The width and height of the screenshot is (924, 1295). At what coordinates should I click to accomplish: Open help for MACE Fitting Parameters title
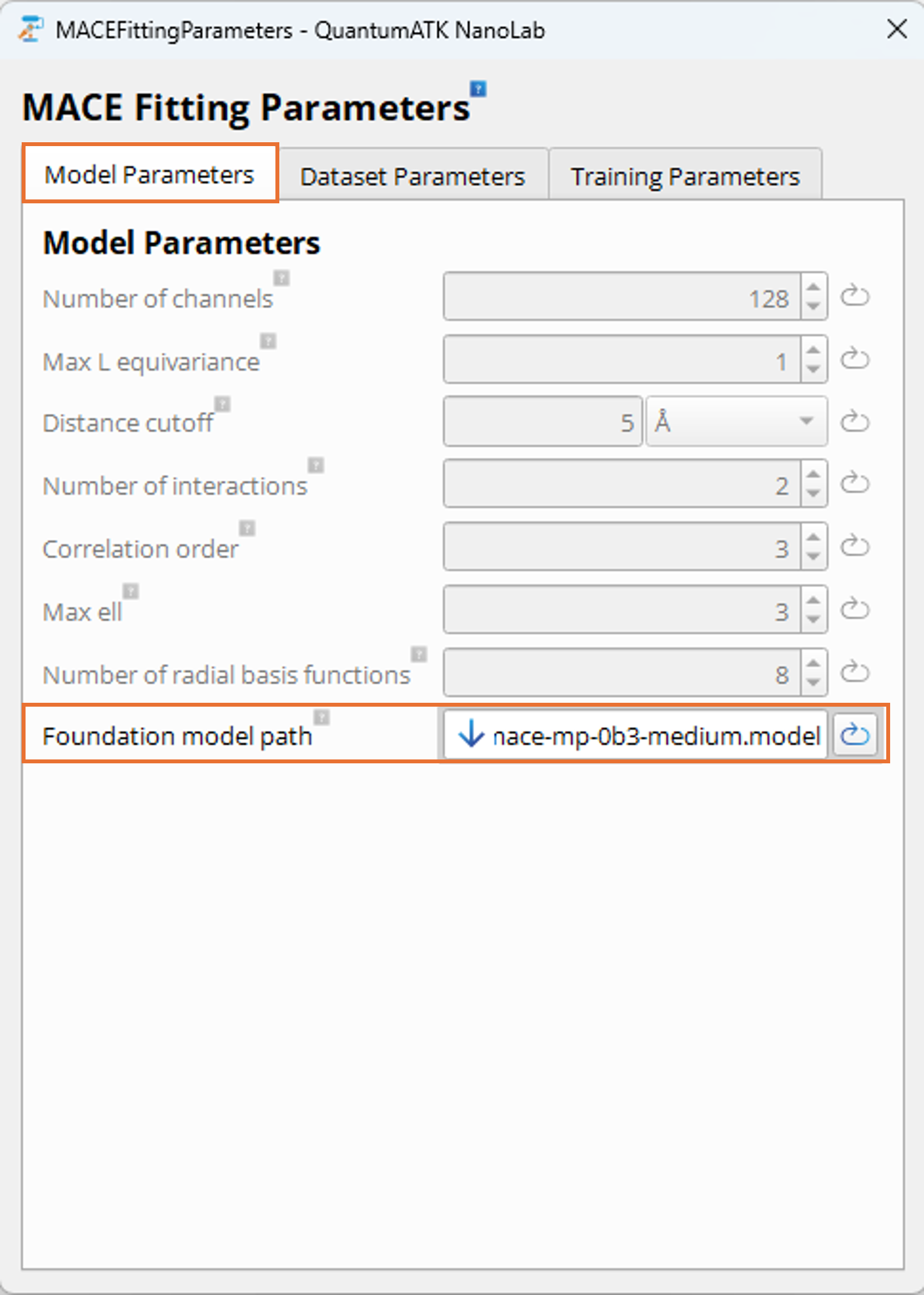pos(478,89)
